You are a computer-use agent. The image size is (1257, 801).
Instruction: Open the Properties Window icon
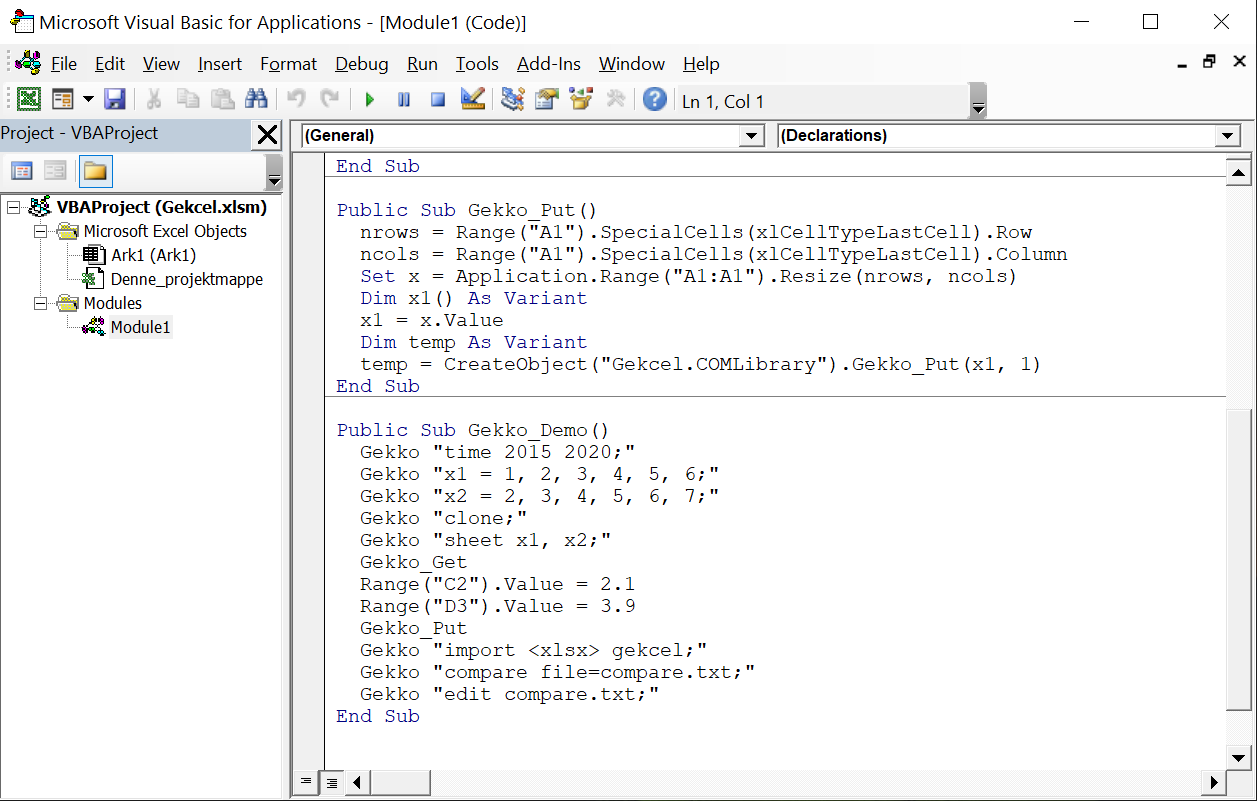coord(546,99)
